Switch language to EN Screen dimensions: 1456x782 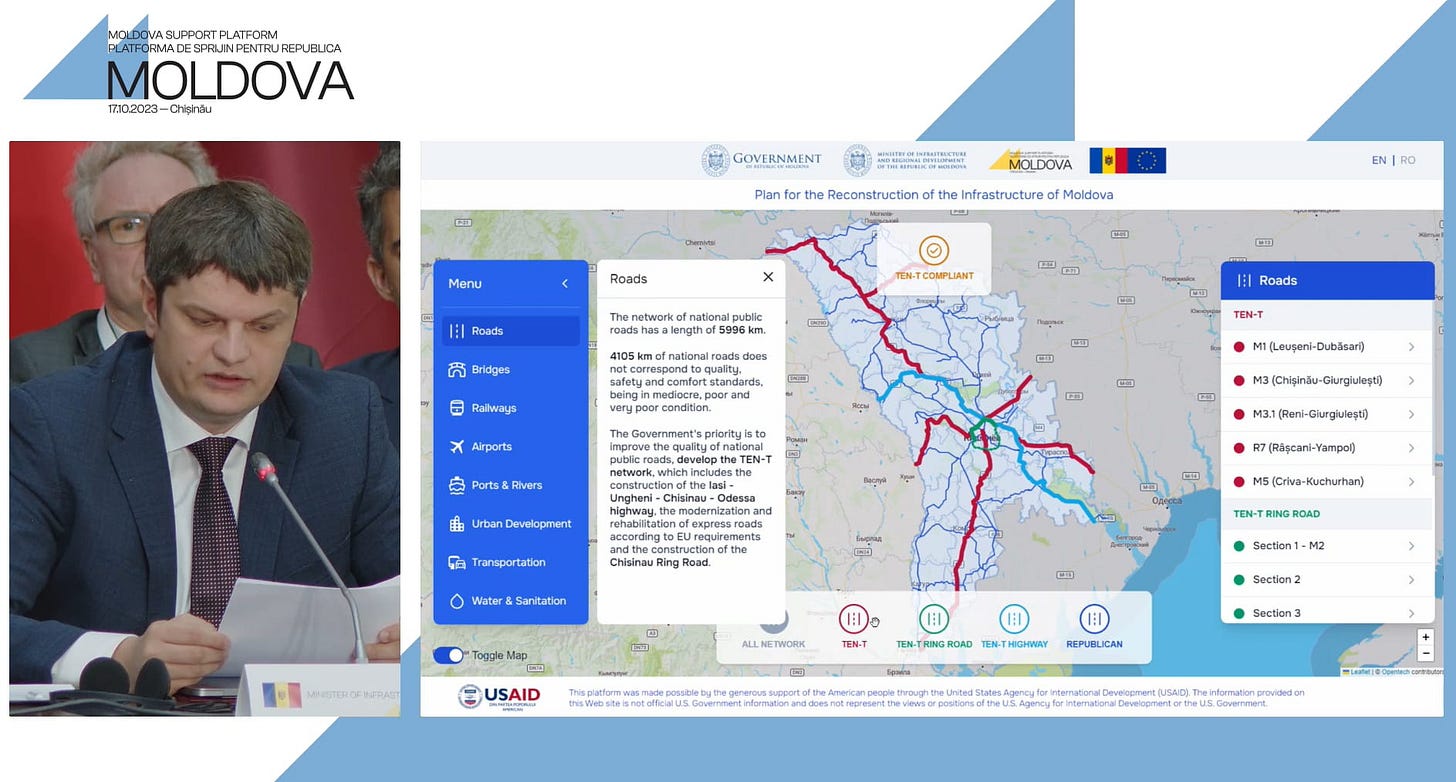click(1379, 160)
